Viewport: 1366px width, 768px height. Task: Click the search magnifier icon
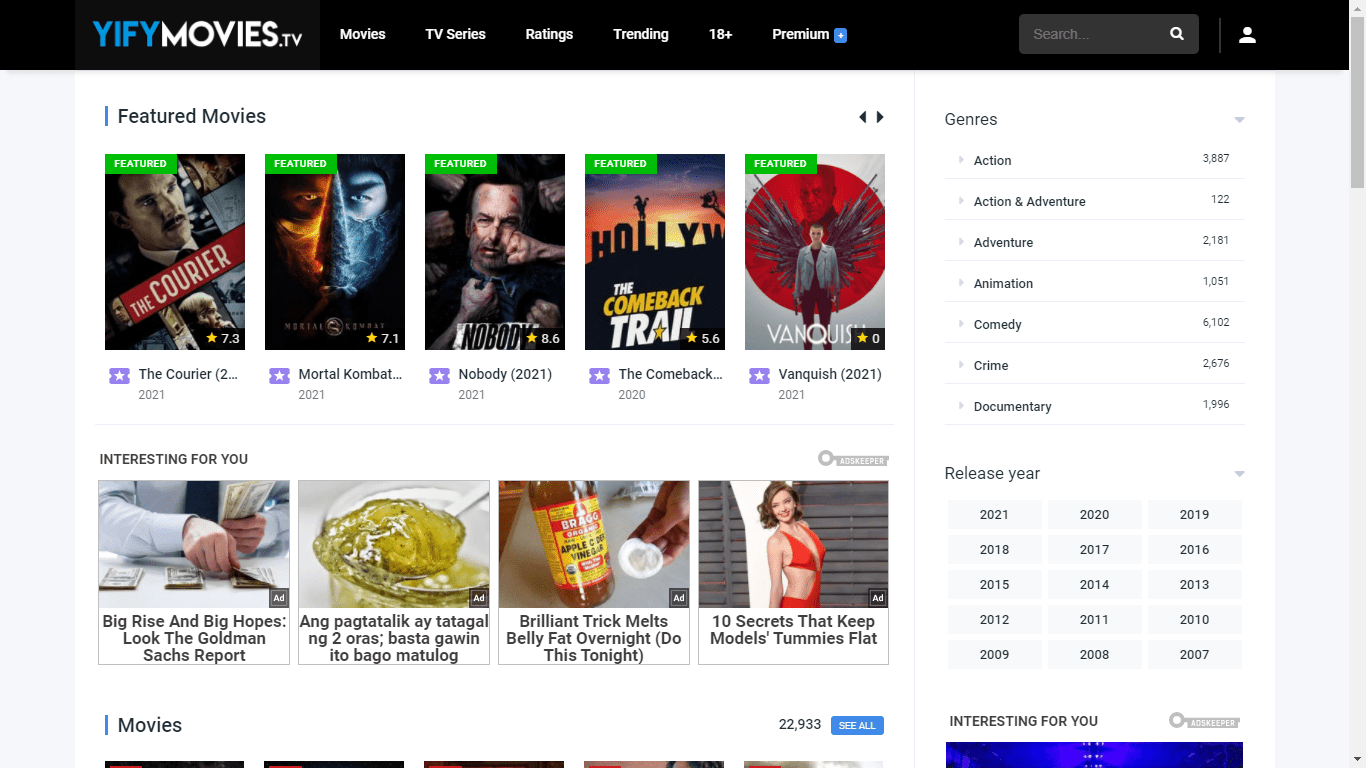tap(1177, 34)
